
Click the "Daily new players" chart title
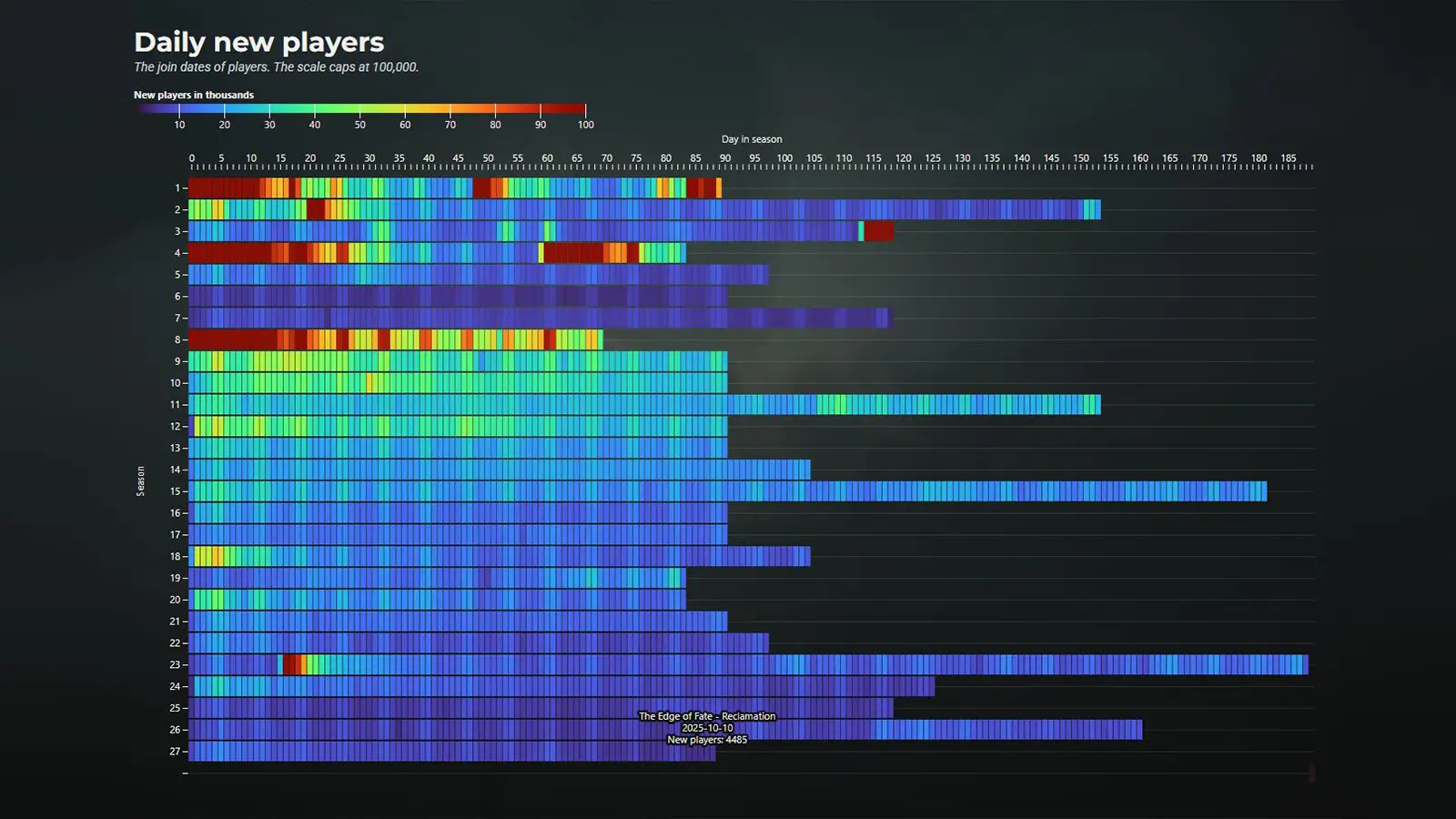258,42
